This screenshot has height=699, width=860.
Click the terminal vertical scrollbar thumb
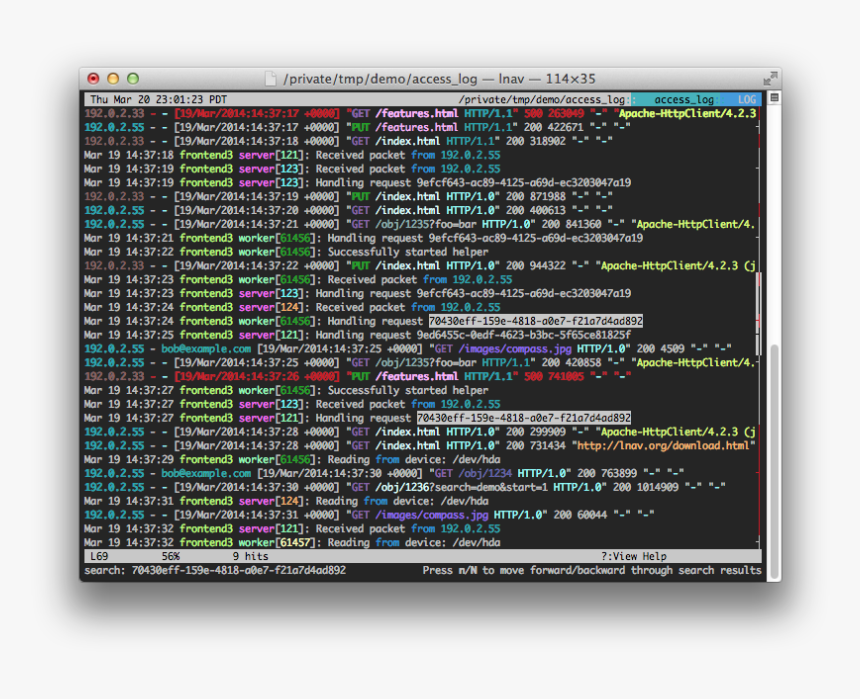pos(774,460)
